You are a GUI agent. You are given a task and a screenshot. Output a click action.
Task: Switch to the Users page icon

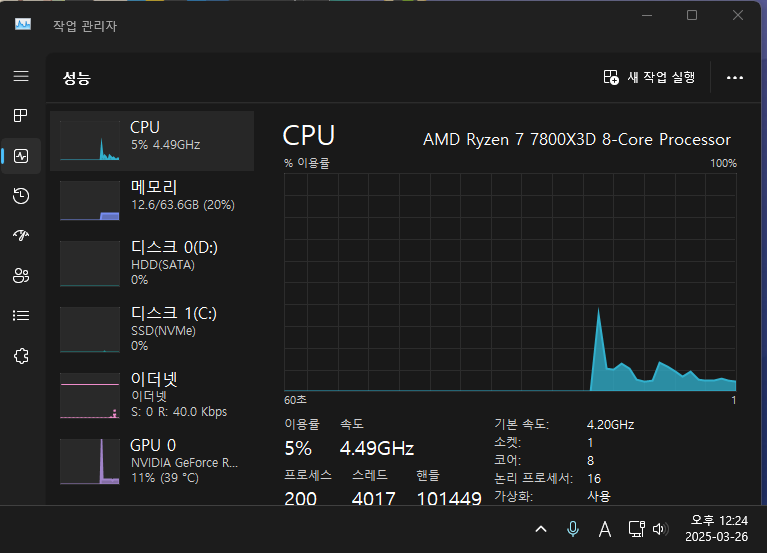point(21,276)
